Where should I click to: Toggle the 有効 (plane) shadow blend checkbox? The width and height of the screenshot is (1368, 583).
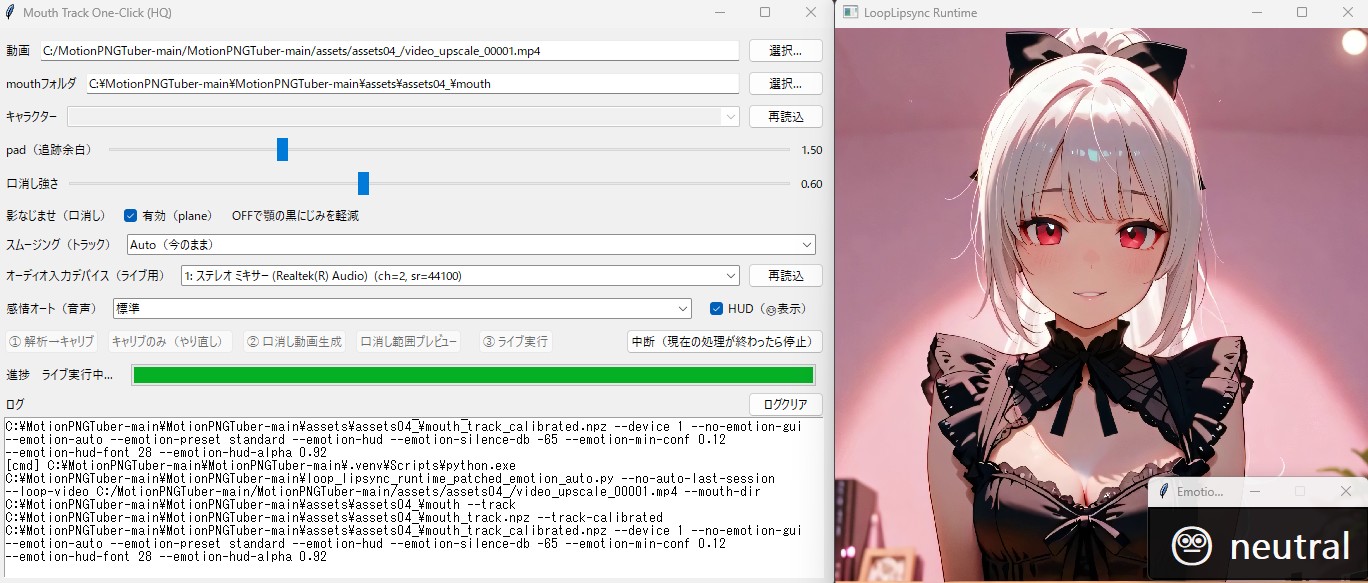(x=130, y=215)
